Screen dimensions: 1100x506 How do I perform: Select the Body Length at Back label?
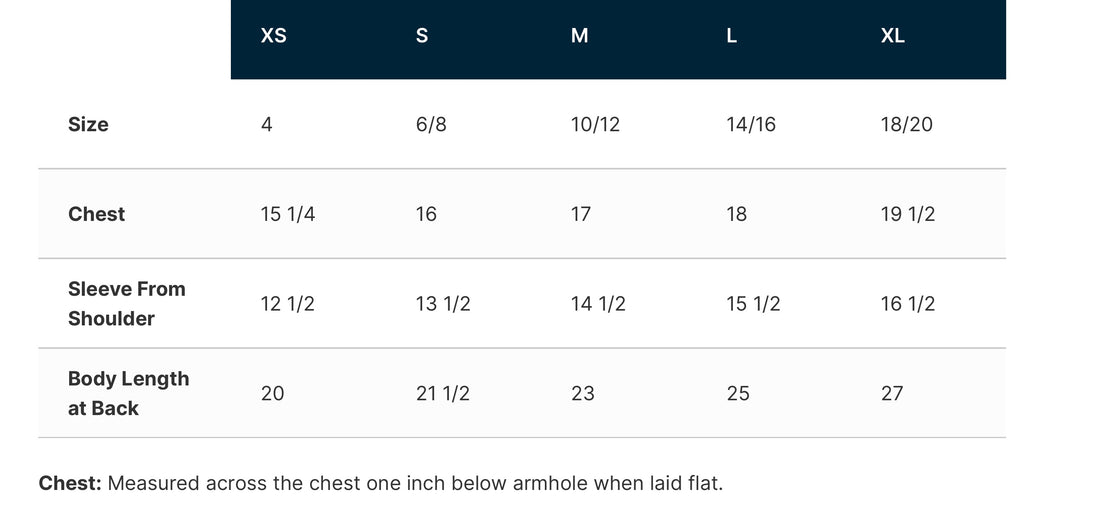tap(128, 393)
